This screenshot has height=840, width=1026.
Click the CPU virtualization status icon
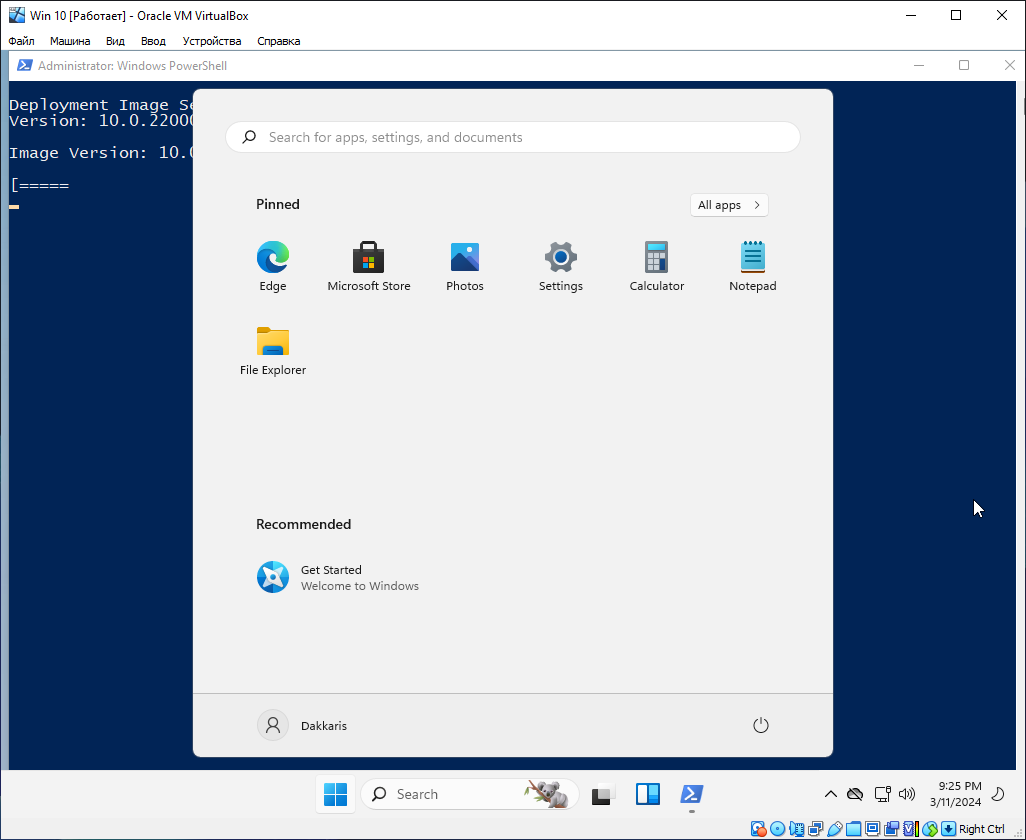911,829
